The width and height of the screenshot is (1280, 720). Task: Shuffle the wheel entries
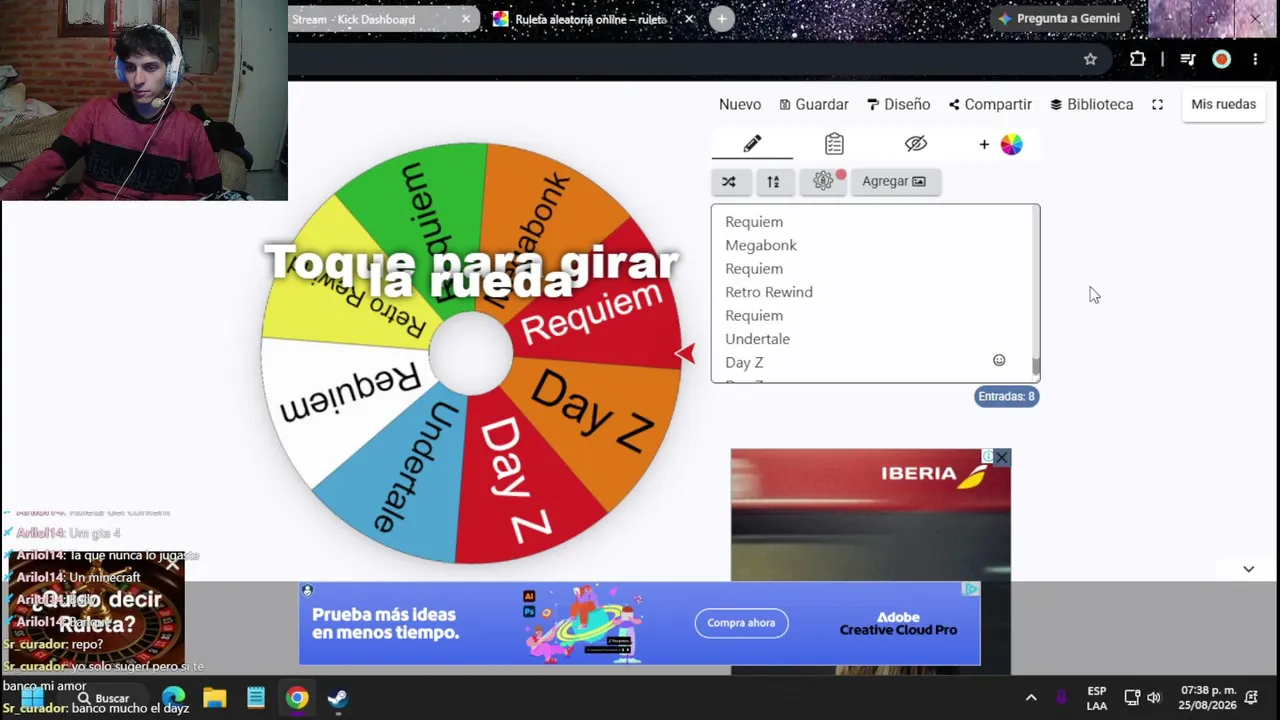coord(729,181)
